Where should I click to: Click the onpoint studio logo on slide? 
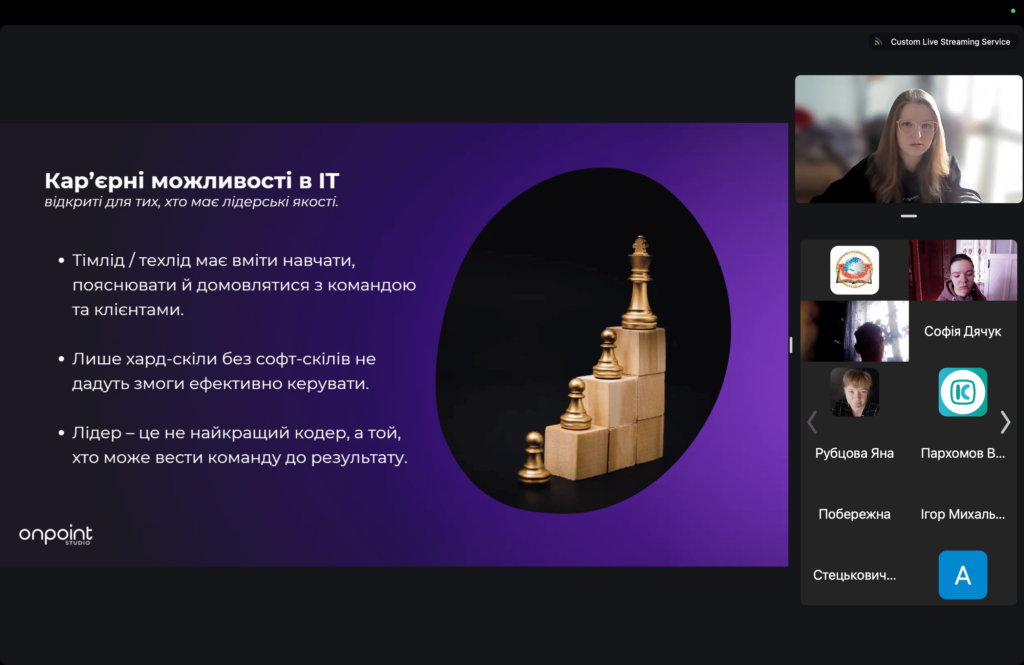[56, 534]
